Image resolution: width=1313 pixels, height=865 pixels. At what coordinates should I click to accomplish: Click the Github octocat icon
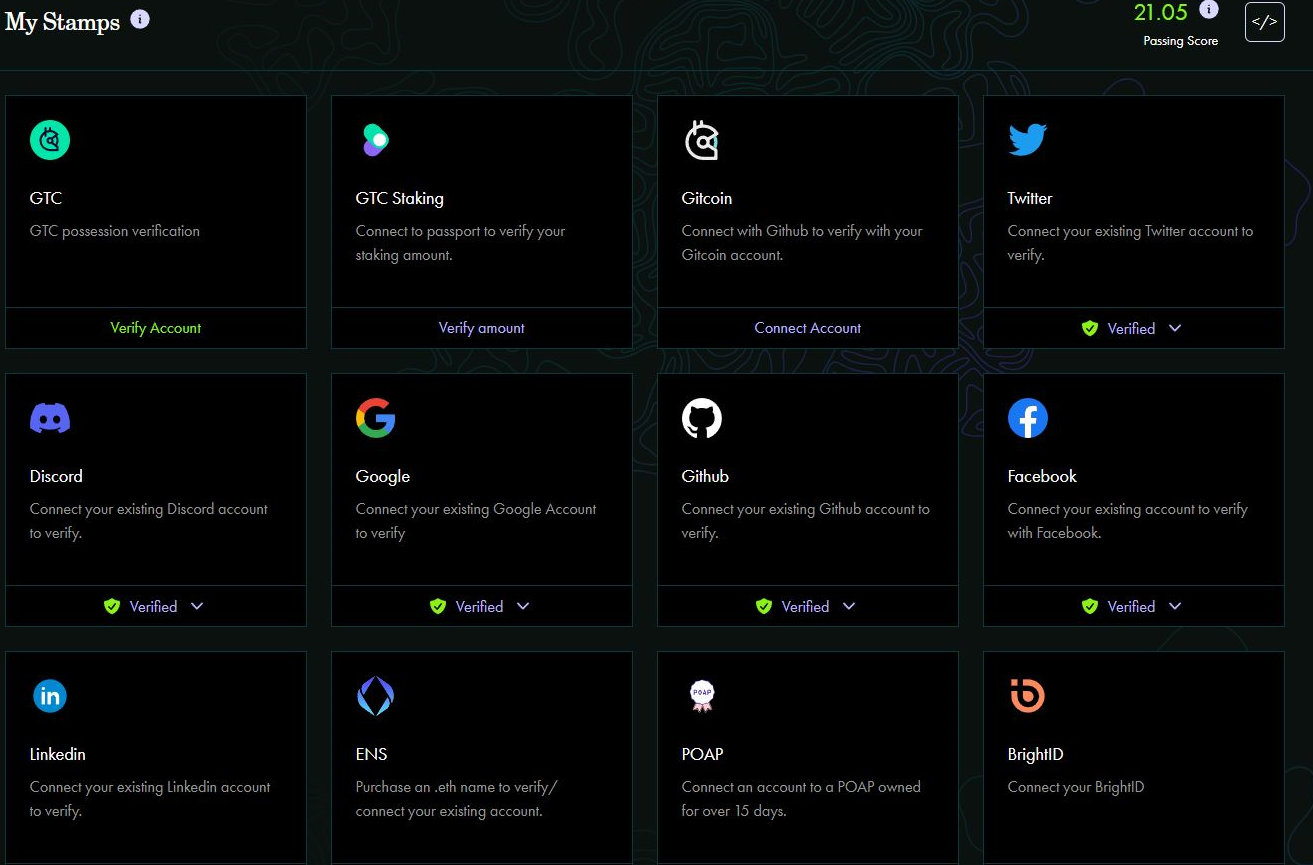(702, 418)
